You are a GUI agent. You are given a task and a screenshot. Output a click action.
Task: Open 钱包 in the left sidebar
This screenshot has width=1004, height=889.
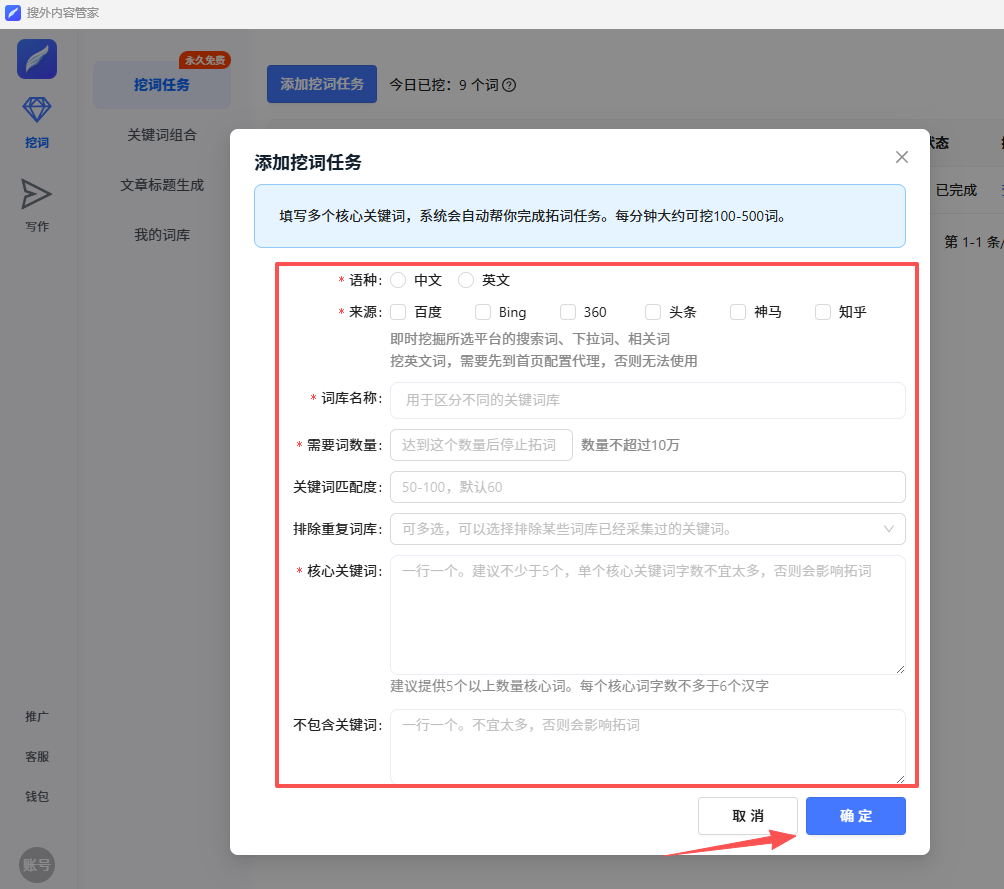click(x=37, y=797)
